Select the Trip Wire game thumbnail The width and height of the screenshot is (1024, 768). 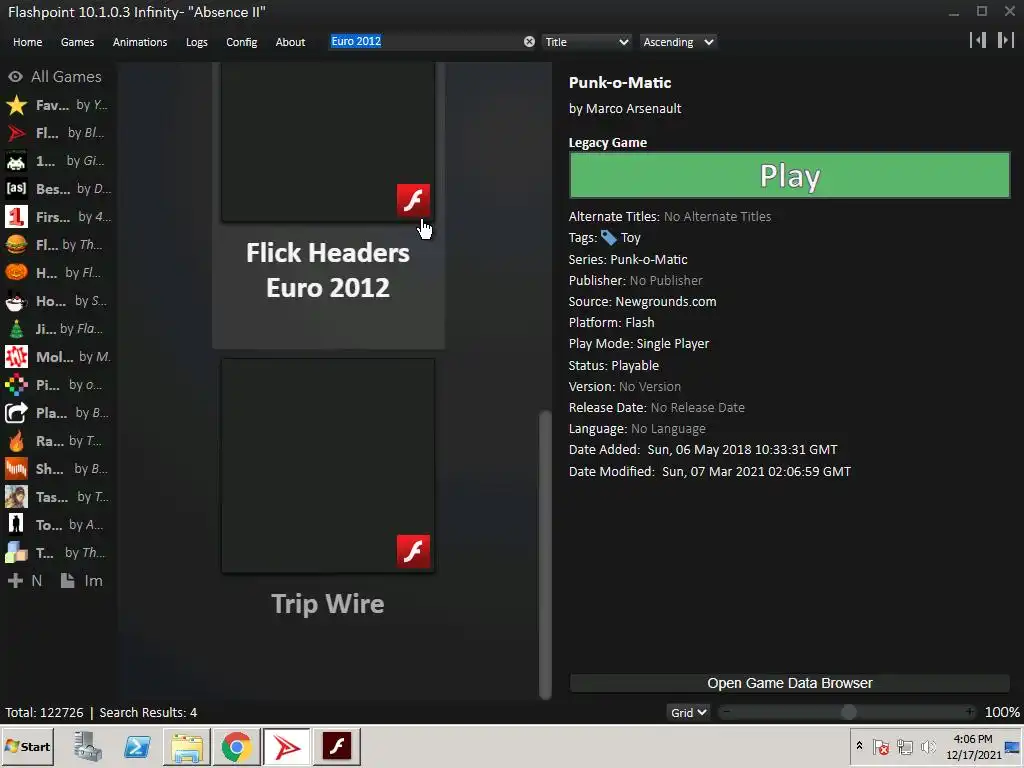coord(328,466)
